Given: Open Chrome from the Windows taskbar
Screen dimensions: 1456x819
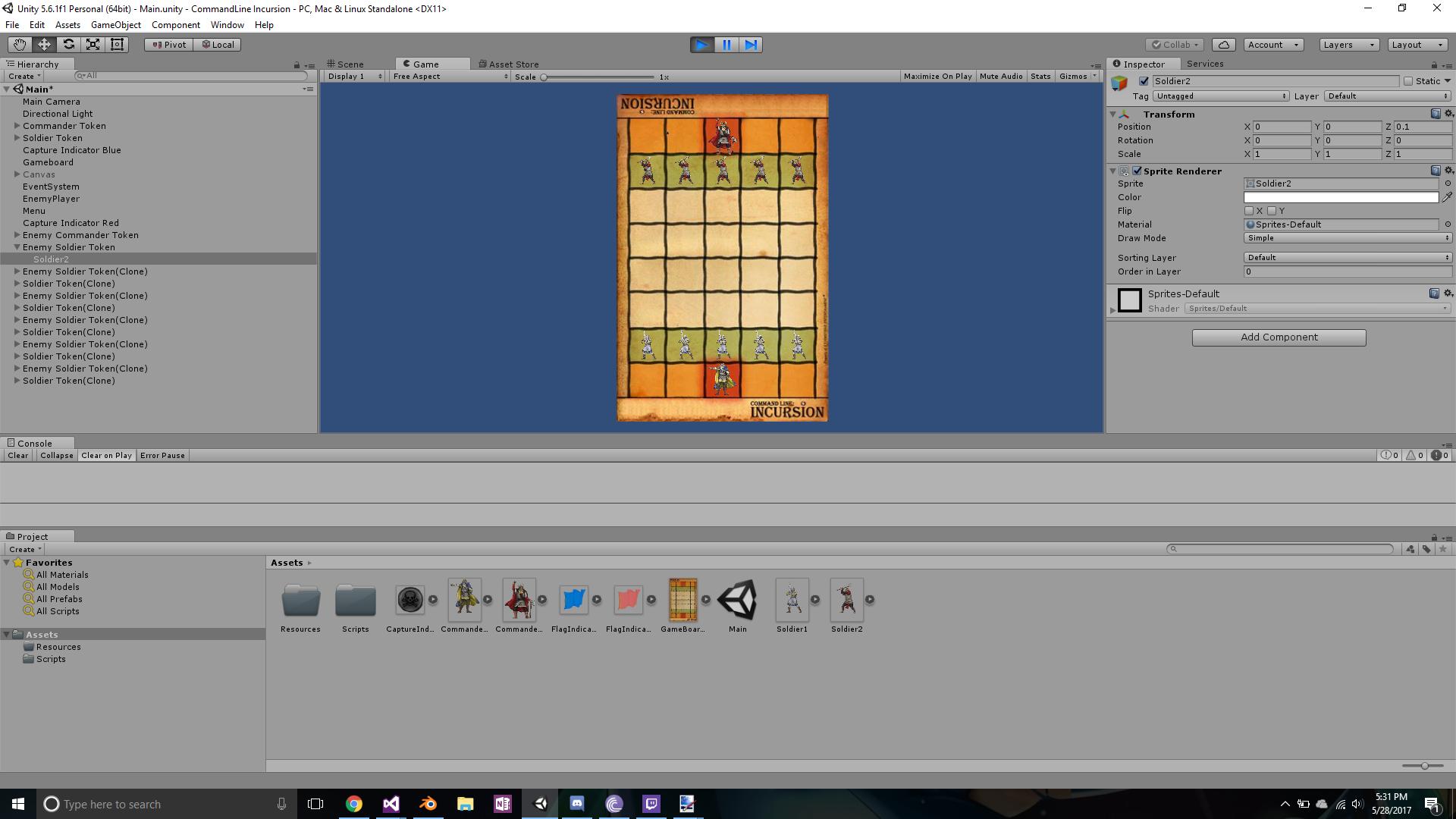Looking at the screenshot, I should (x=353, y=804).
